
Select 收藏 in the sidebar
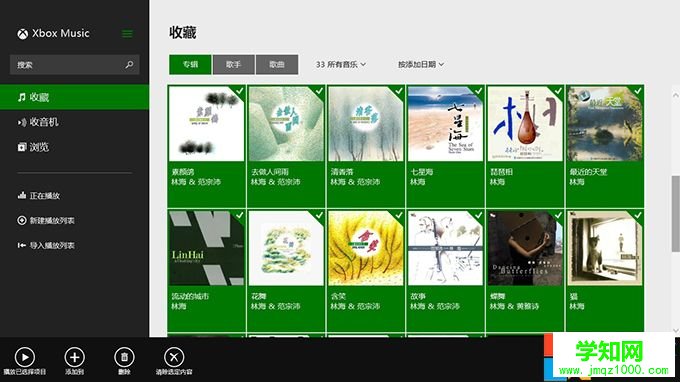[x=75, y=97]
